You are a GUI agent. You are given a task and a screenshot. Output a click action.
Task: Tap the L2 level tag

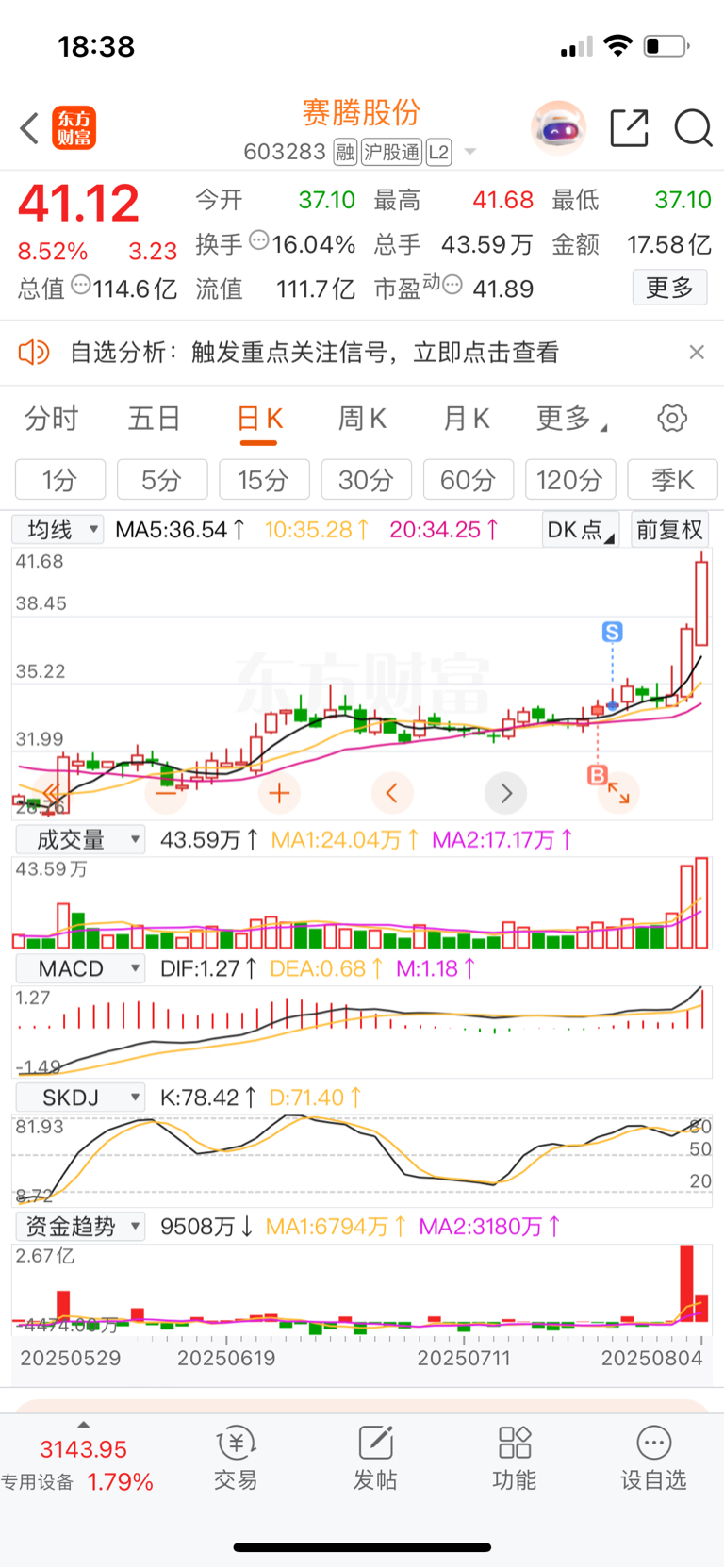click(439, 152)
